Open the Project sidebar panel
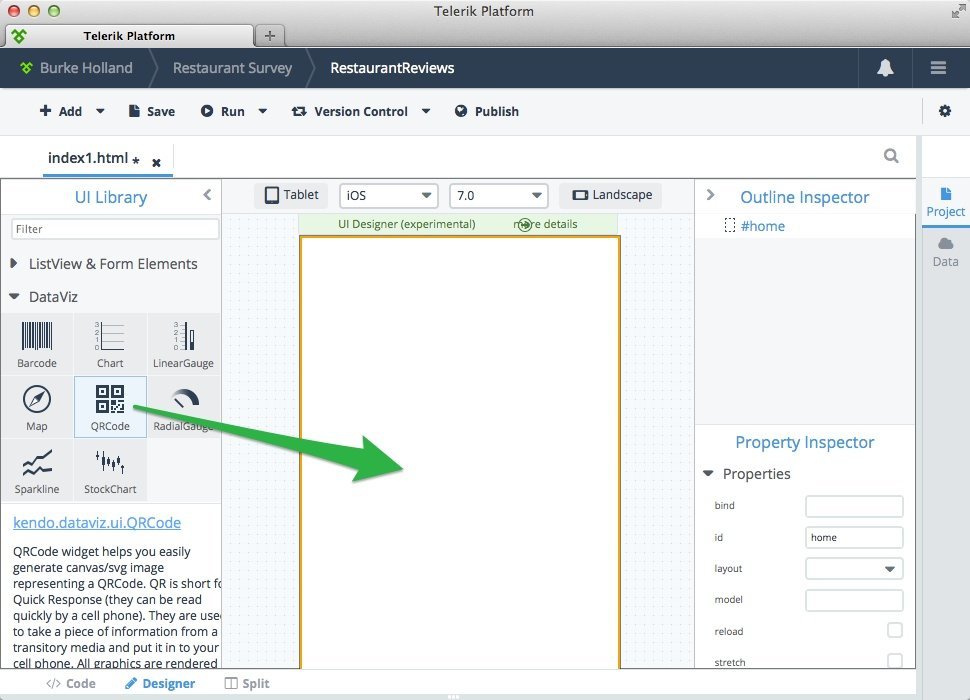This screenshot has height=700, width=970. 945,202
